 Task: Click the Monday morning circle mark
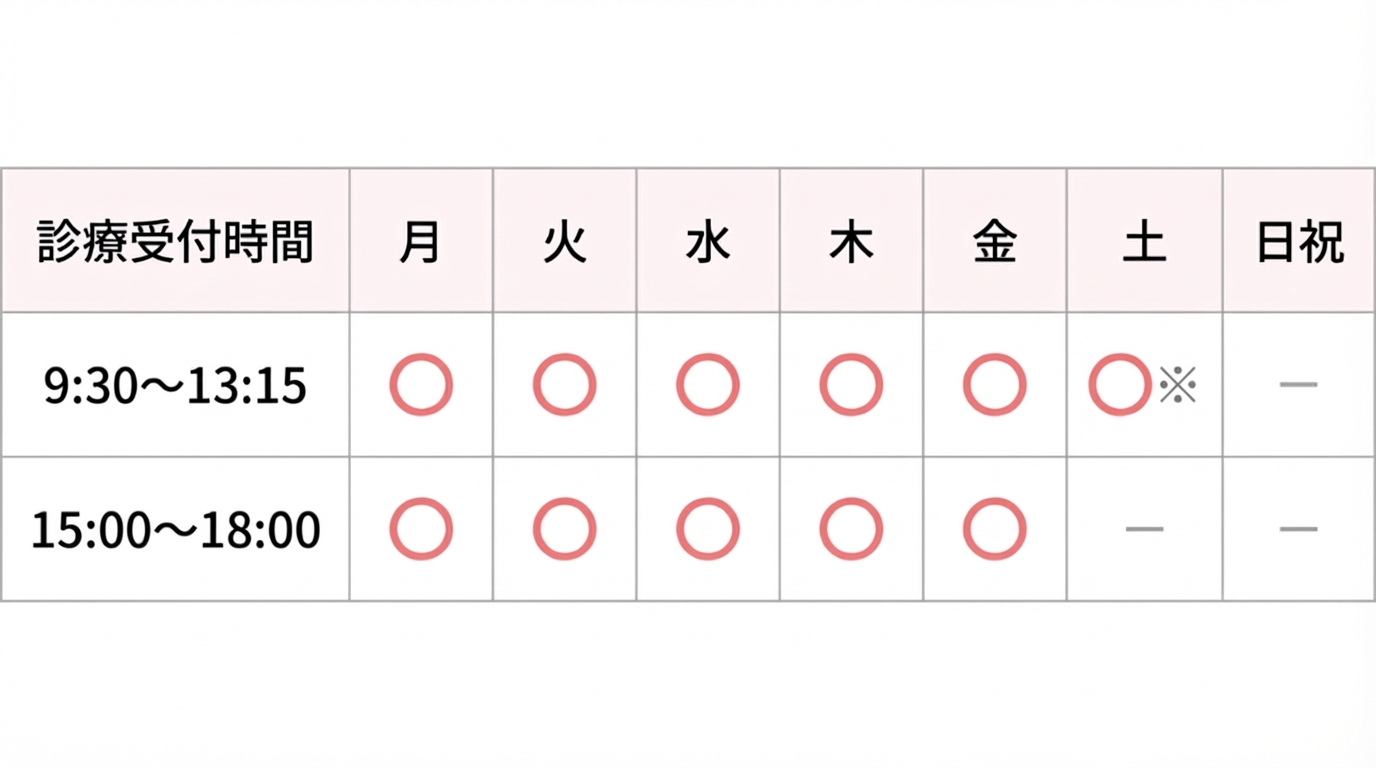[x=421, y=385]
